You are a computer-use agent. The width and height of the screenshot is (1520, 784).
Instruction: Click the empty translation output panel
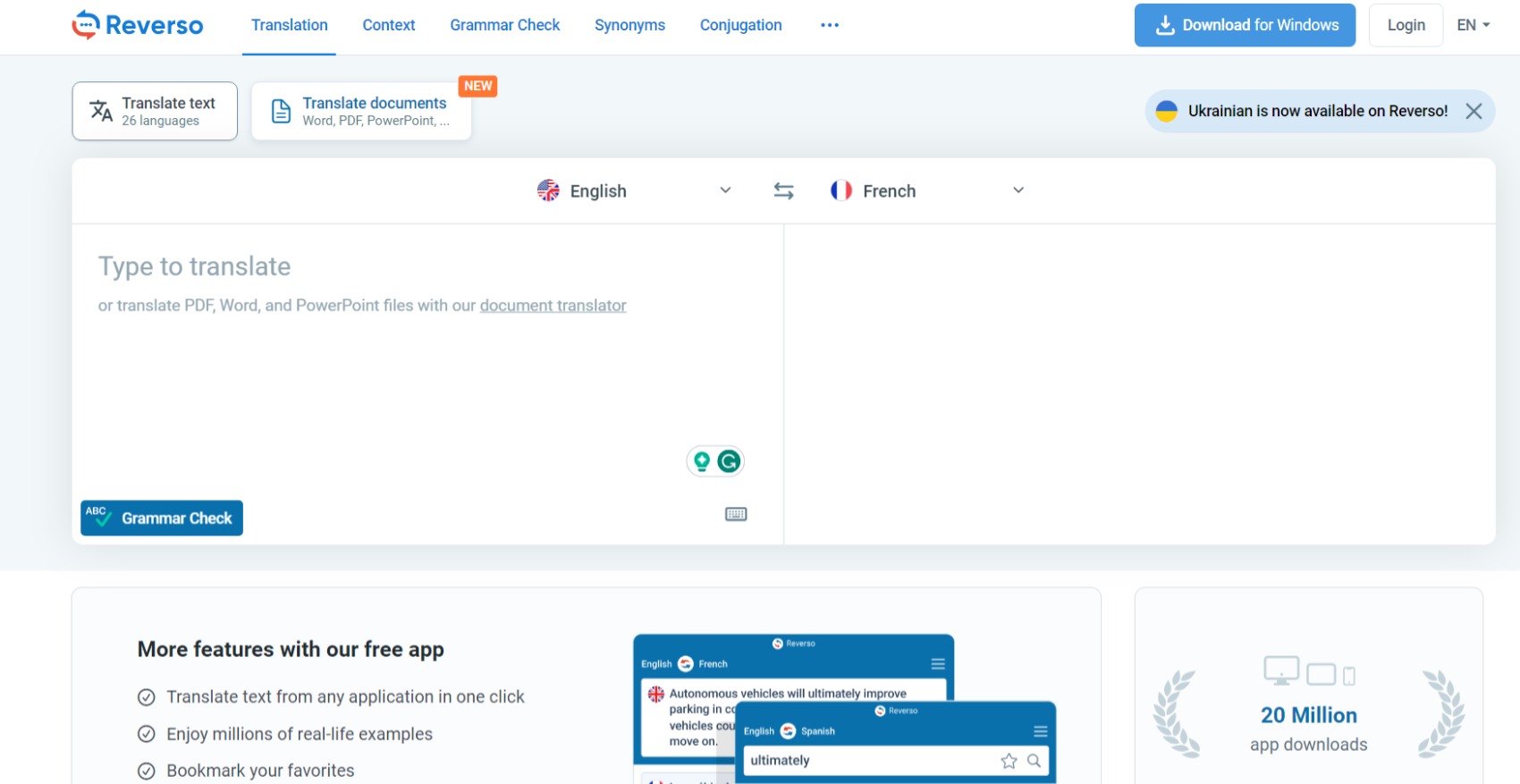(1139, 384)
